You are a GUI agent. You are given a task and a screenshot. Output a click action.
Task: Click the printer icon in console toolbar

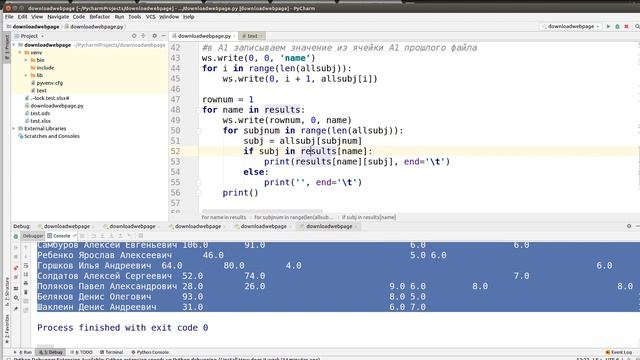(26, 283)
